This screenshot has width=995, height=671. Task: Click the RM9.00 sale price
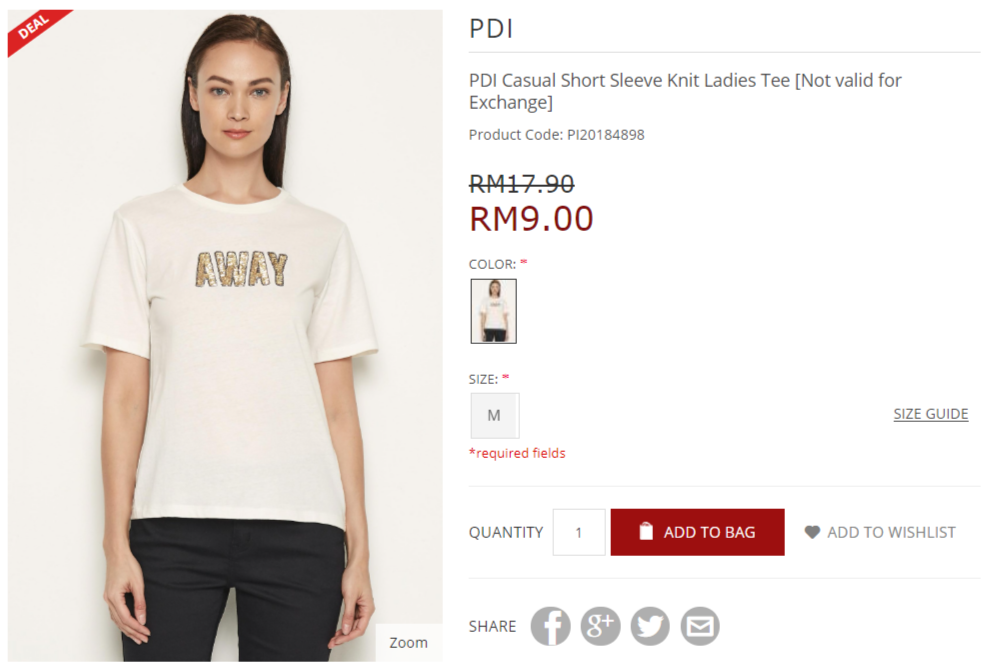click(x=531, y=218)
